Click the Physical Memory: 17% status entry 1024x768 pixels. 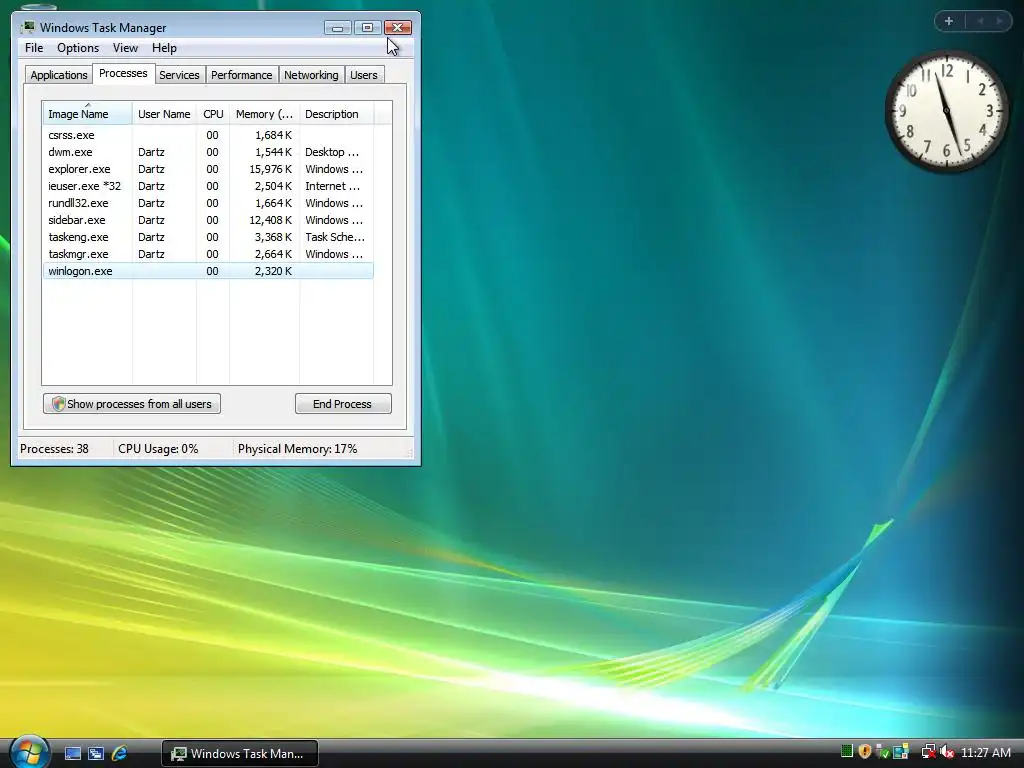click(297, 449)
